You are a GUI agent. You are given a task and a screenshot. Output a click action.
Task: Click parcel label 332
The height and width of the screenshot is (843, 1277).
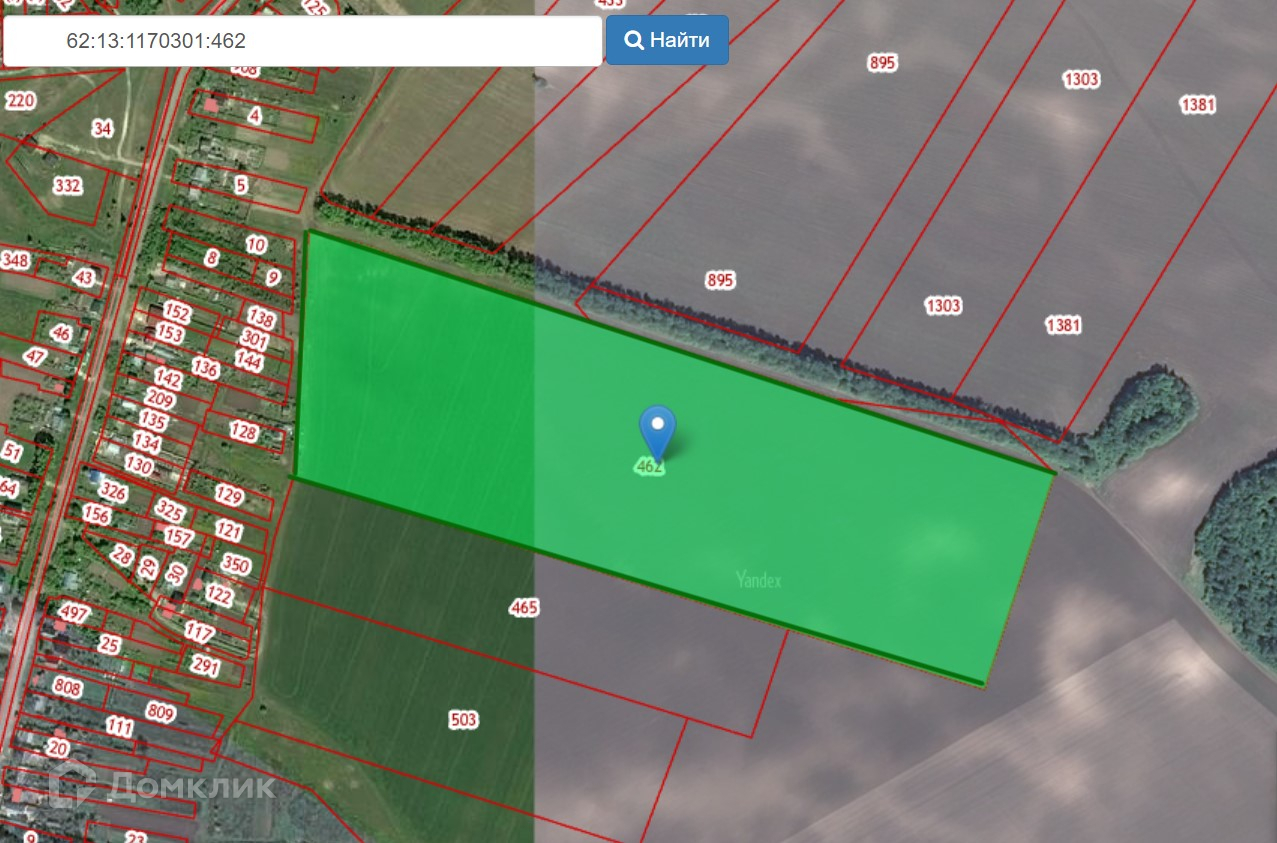click(x=67, y=186)
